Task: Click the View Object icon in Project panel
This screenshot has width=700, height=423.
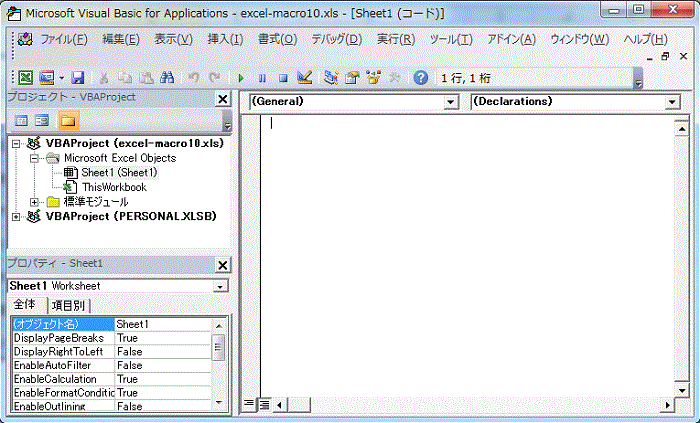Action: tap(42, 121)
